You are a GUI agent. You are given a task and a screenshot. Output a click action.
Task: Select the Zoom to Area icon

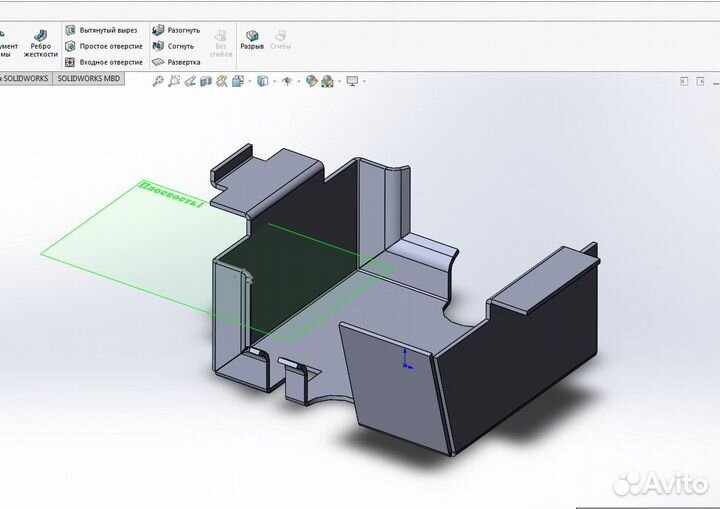click(174, 81)
